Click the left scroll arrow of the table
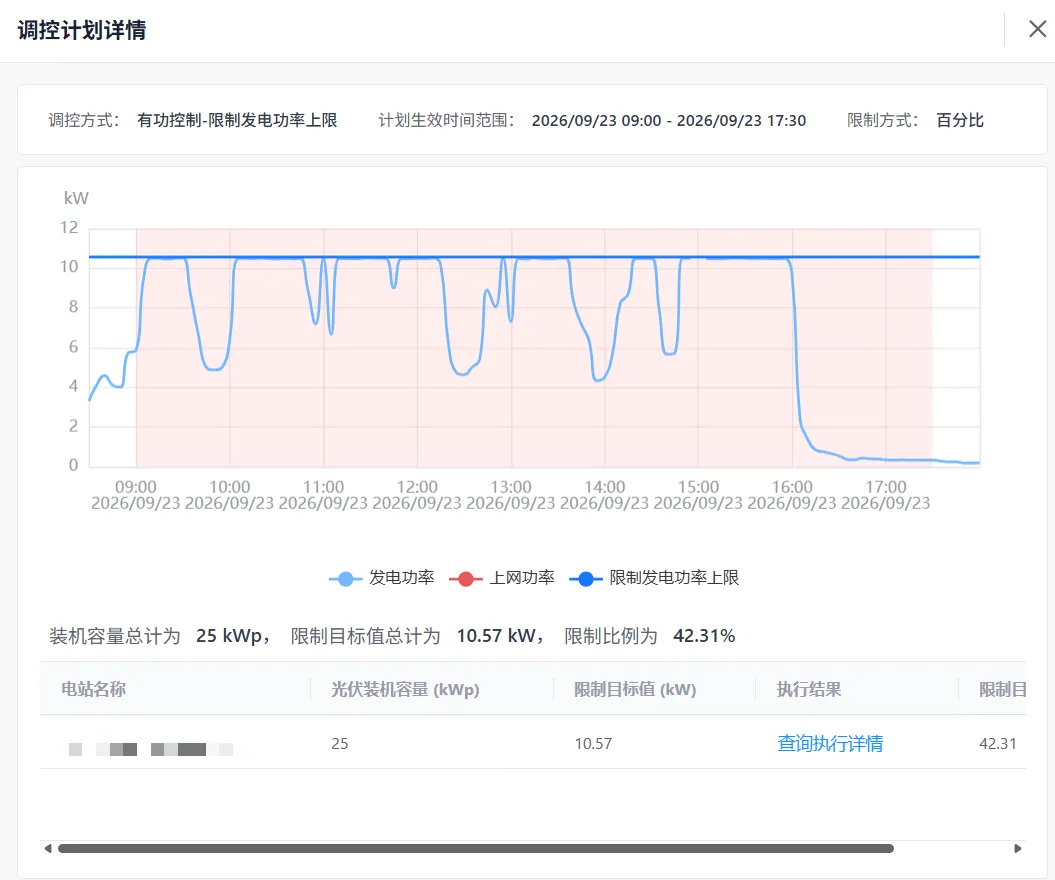Screen dimensions: 1055x880 point(48,848)
